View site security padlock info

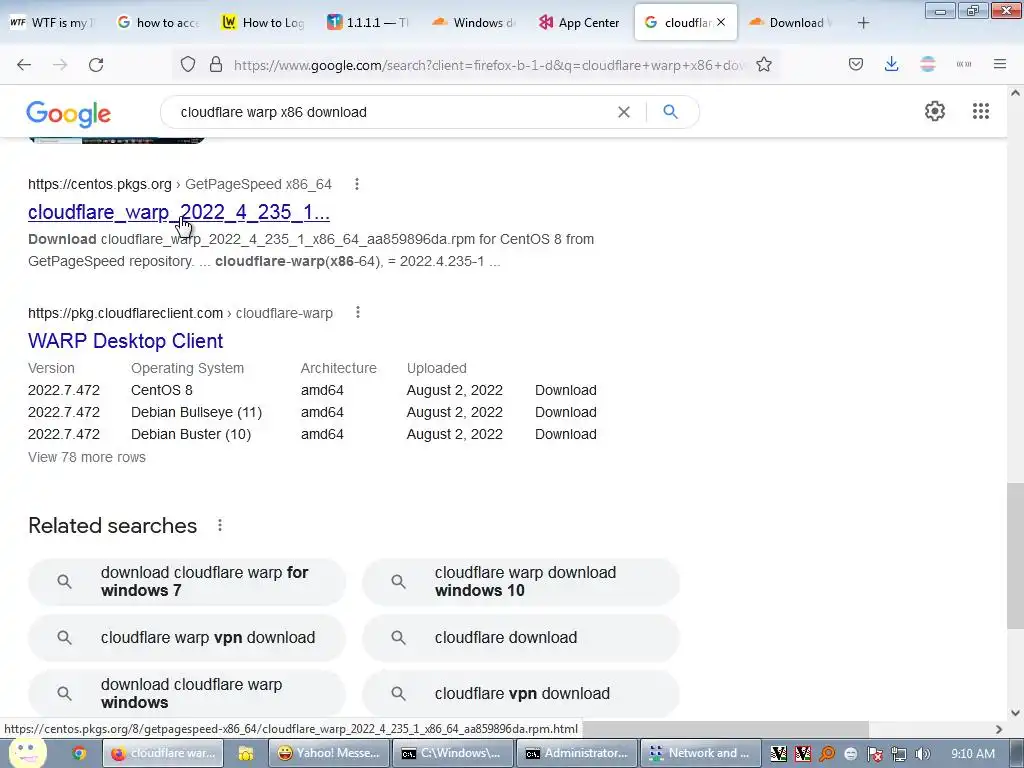point(216,65)
